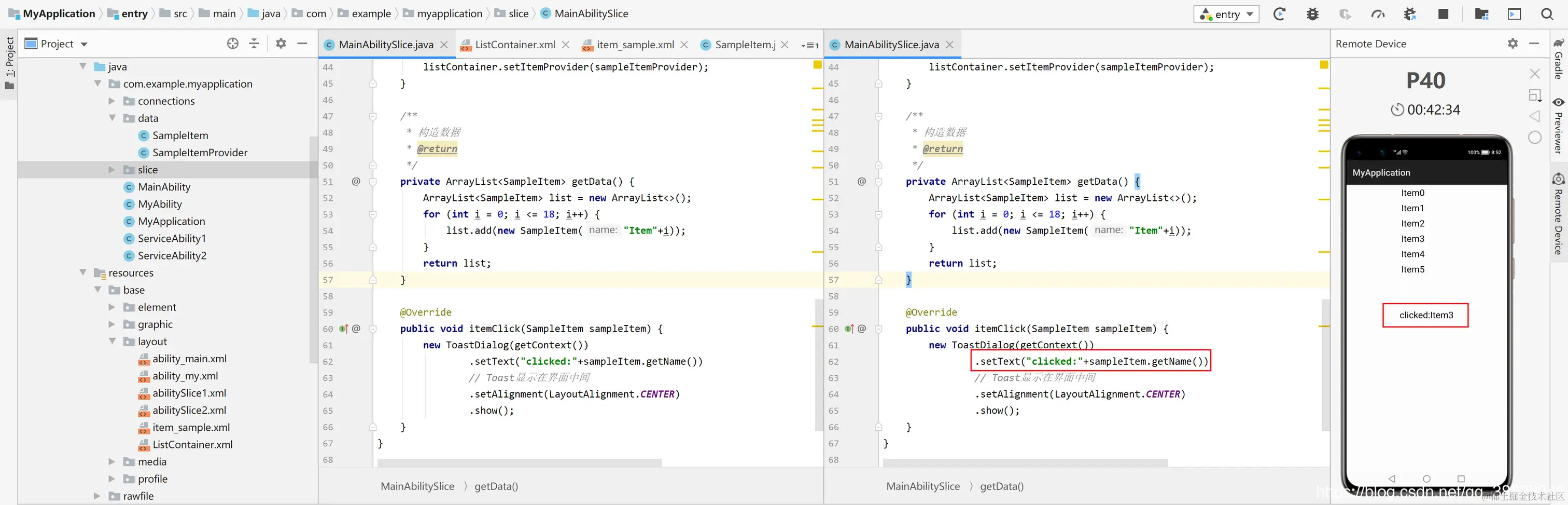
Task: Collapse the data package arrow
Action: click(112, 118)
